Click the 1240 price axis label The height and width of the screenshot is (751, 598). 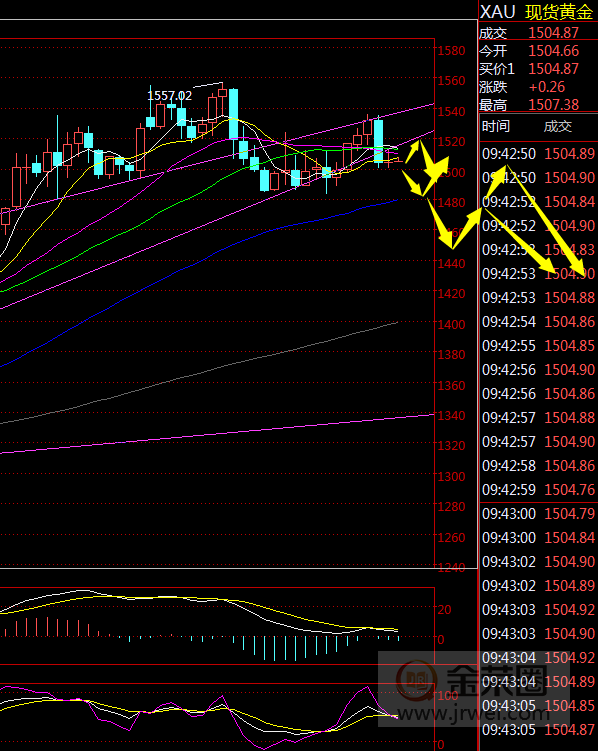tap(451, 568)
